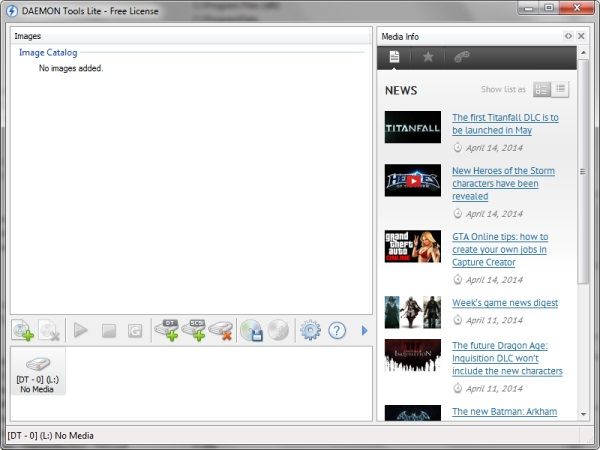Minimize the DAEMON Tools Lite window
Image resolution: width=600 pixels, height=450 pixels.
[529, 8]
